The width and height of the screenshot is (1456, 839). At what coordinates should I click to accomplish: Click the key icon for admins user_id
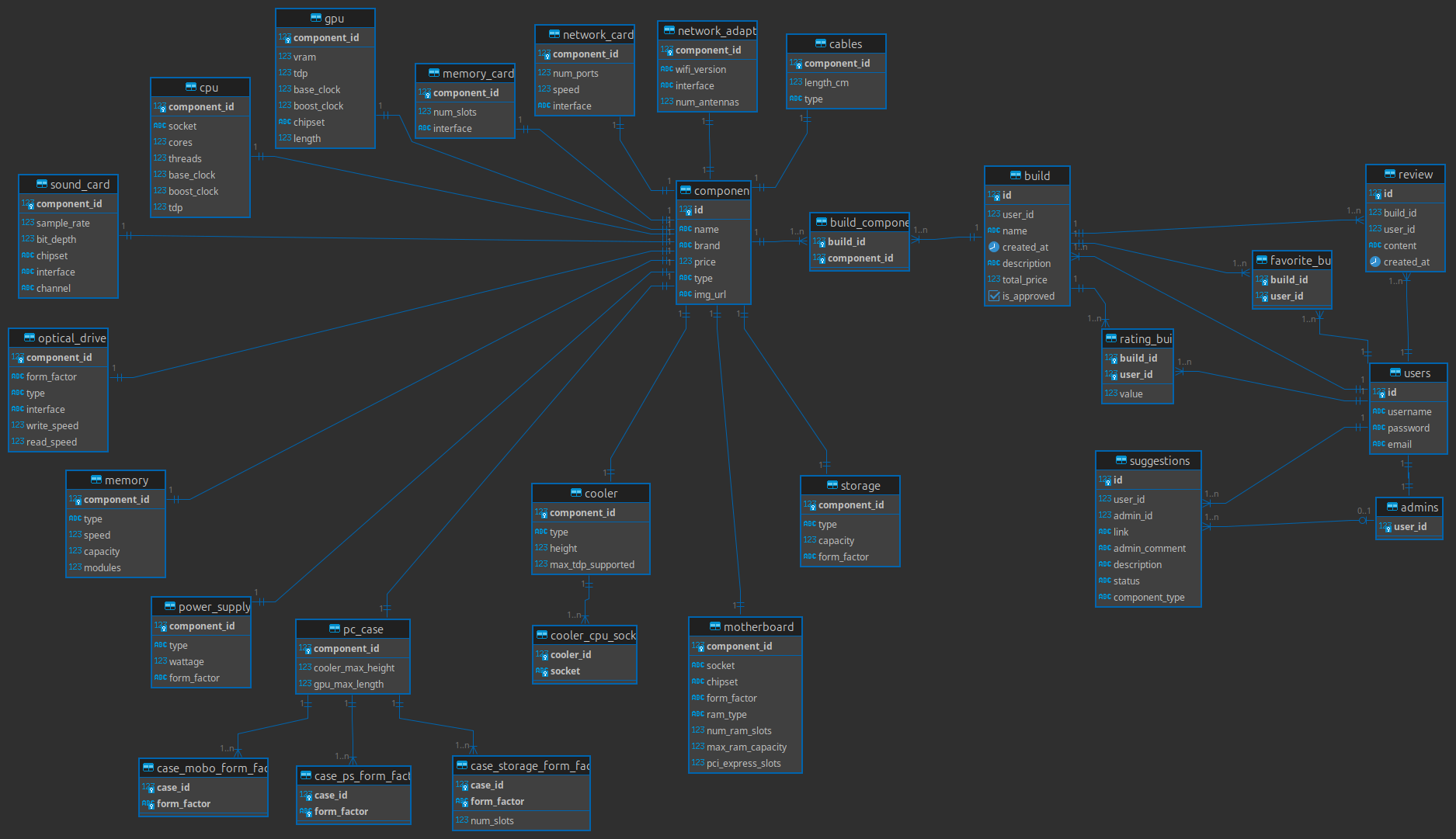tap(1385, 527)
